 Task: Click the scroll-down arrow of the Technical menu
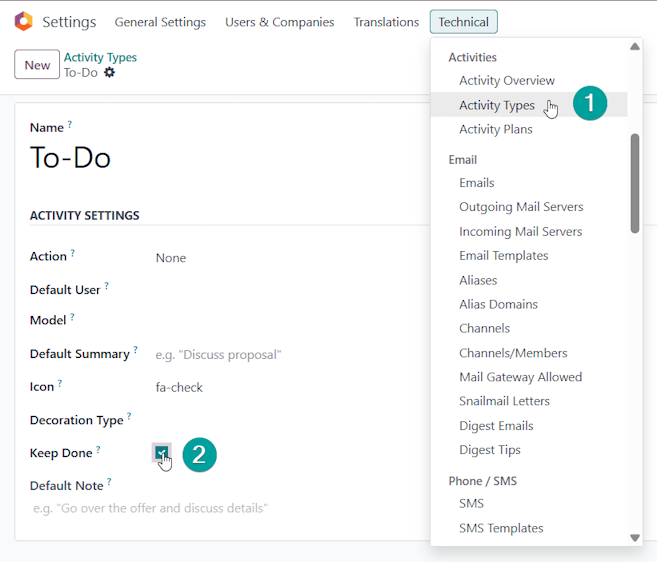[x=635, y=537]
